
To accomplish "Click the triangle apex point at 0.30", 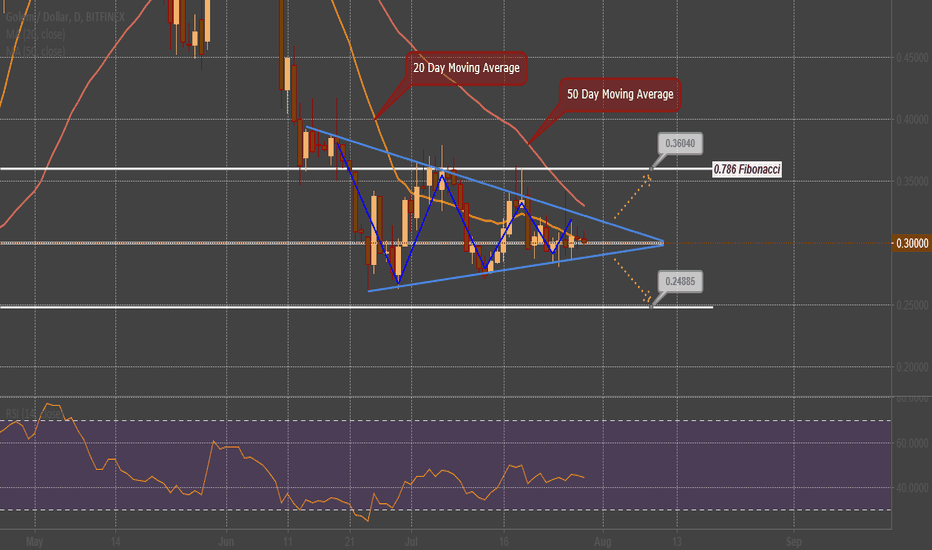I will [x=663, y=242].
